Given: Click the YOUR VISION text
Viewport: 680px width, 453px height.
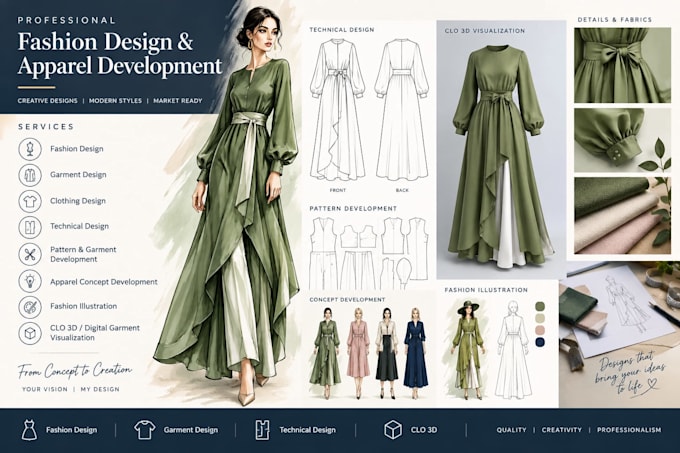Looking at the screenshot, I should 45,389.
